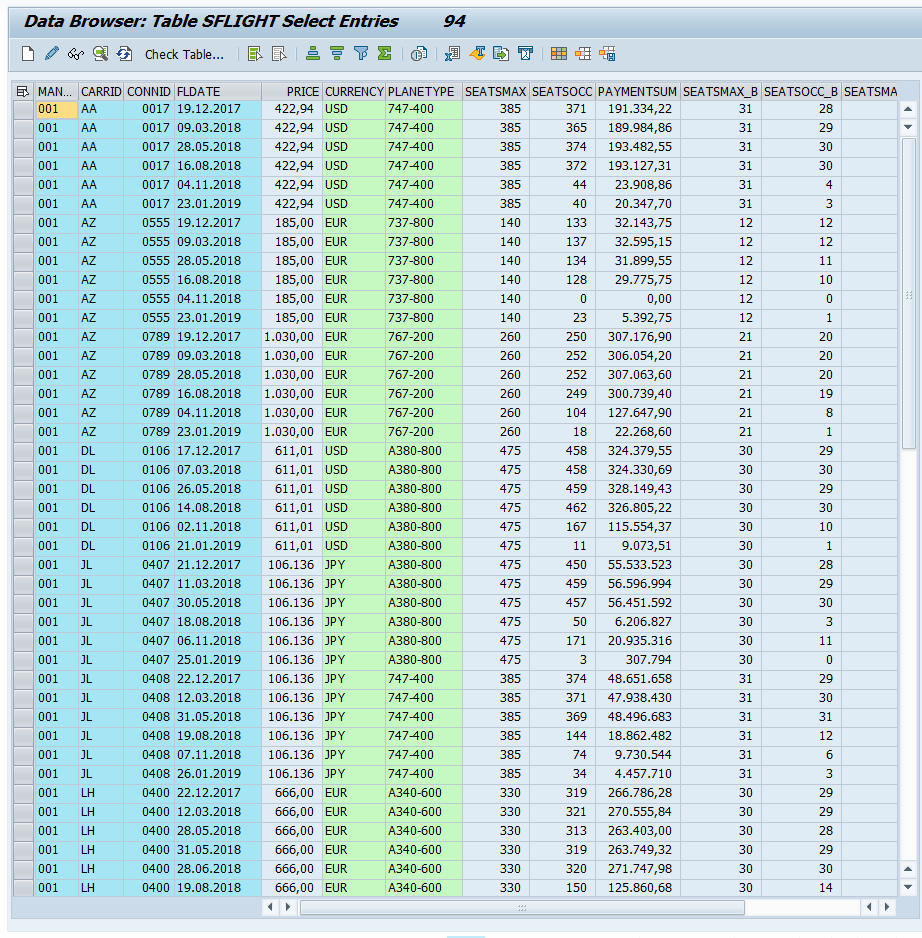Click the PLANETYPE column header
Viewport: 922px width, 938px height.
click(x=424, y=92)
